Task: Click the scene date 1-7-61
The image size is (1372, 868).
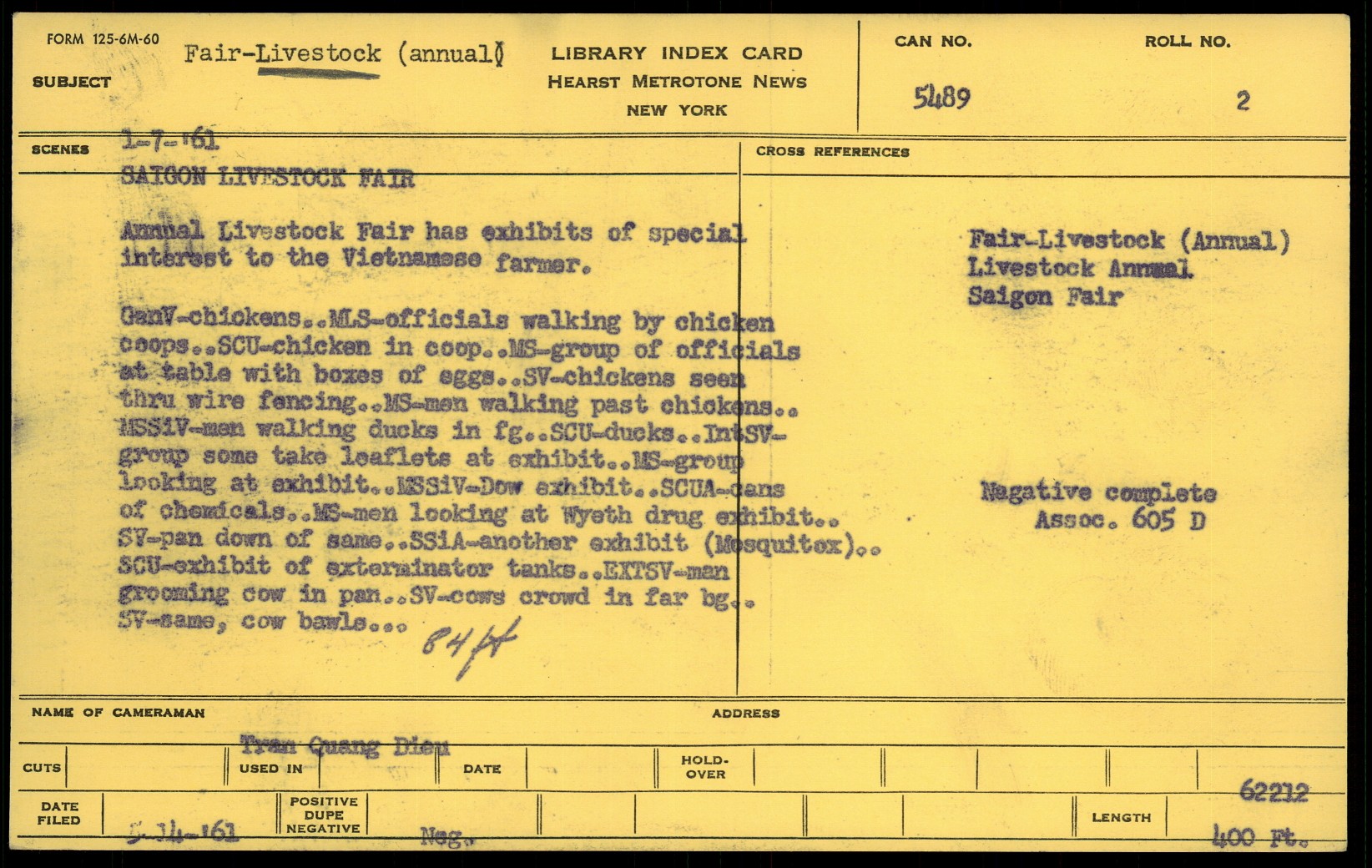Action: (x=170, y=140)
